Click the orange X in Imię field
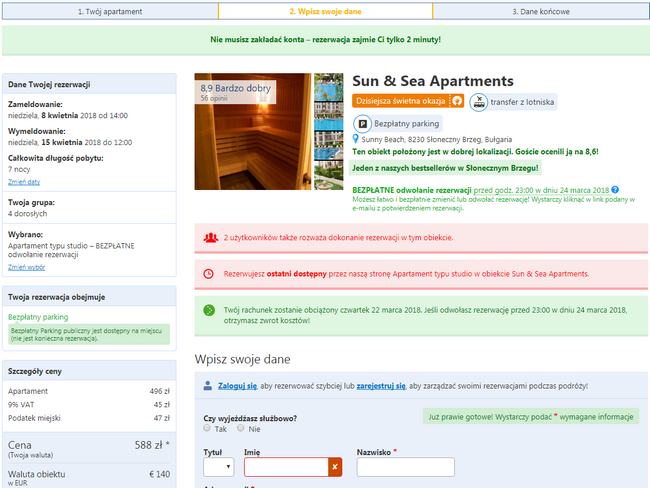Image resolution: width=650 pixels, height=488 pixels. click(335, 467)
